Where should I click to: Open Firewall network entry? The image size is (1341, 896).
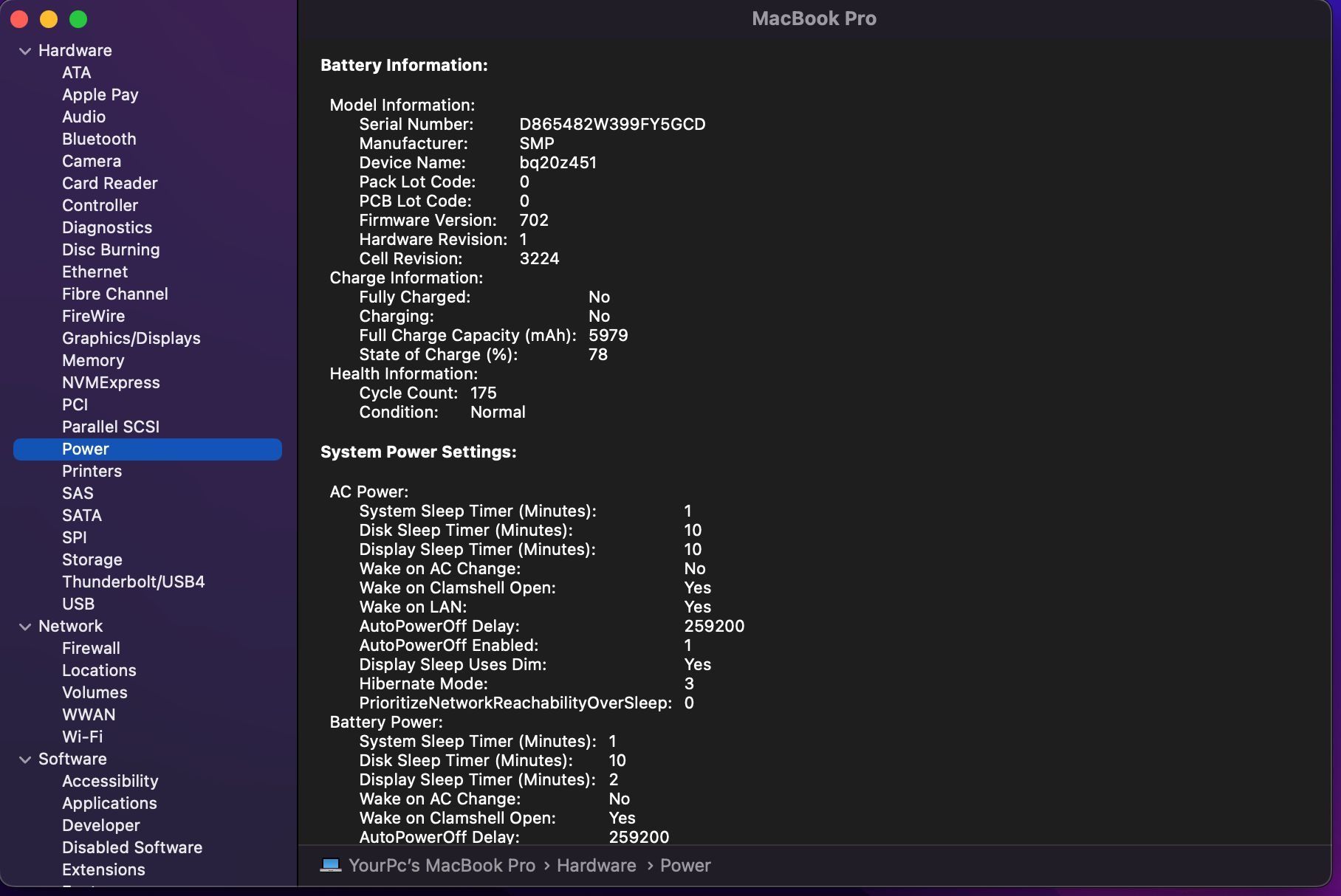click(x=91, y=648)
